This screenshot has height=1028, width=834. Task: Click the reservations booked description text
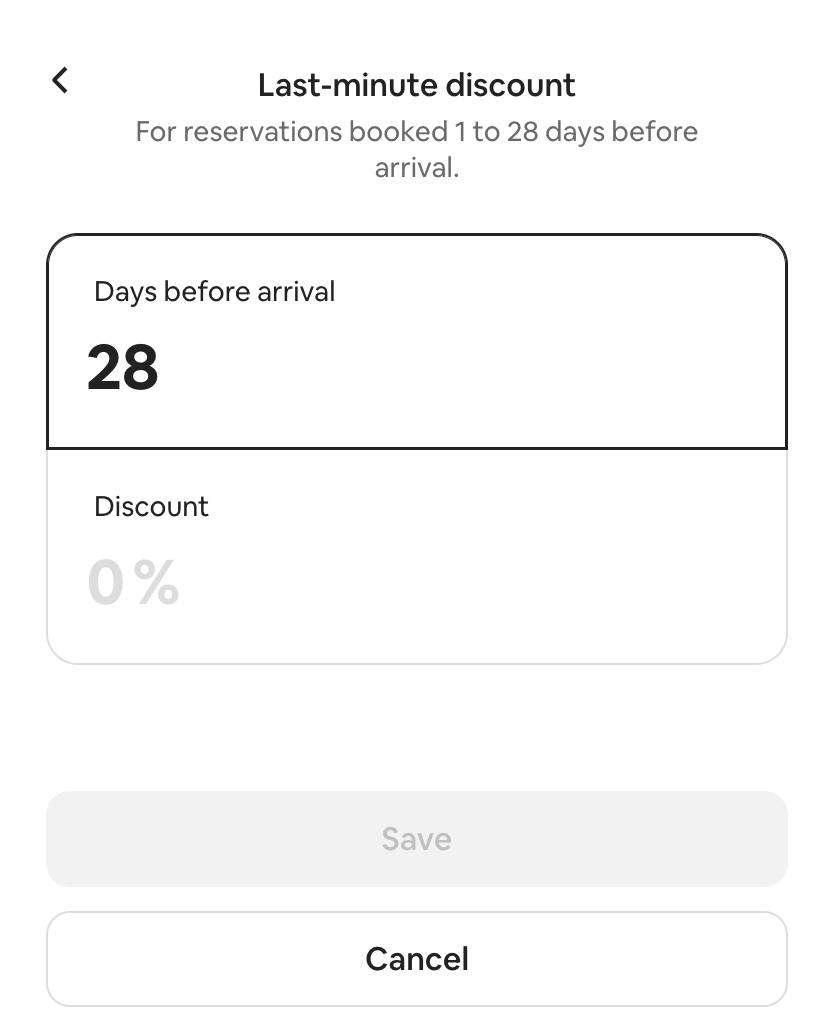point(417,149)
